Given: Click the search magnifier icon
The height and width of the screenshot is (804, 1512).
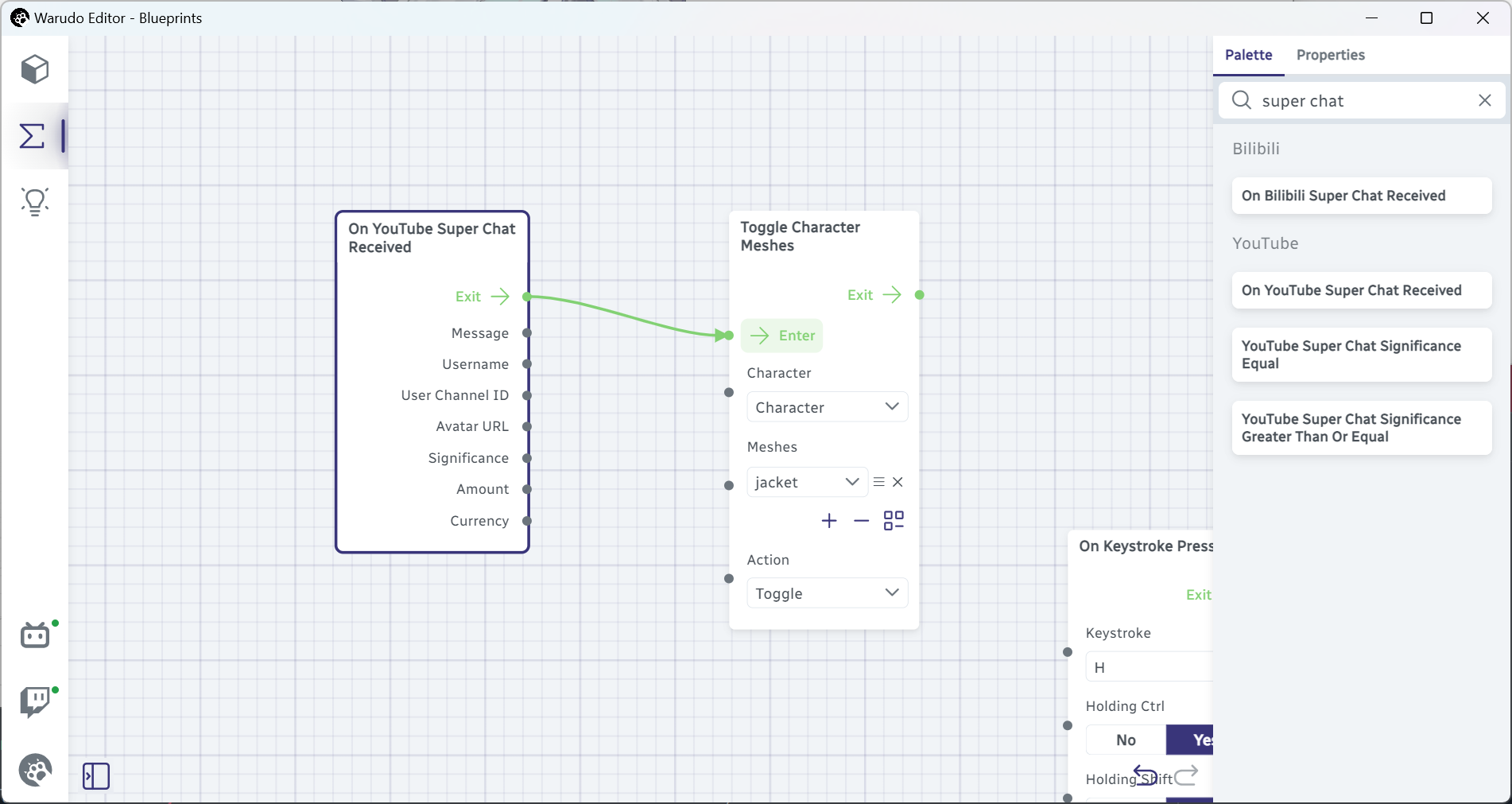Looking at the screenshot, I should point(1242,100).
